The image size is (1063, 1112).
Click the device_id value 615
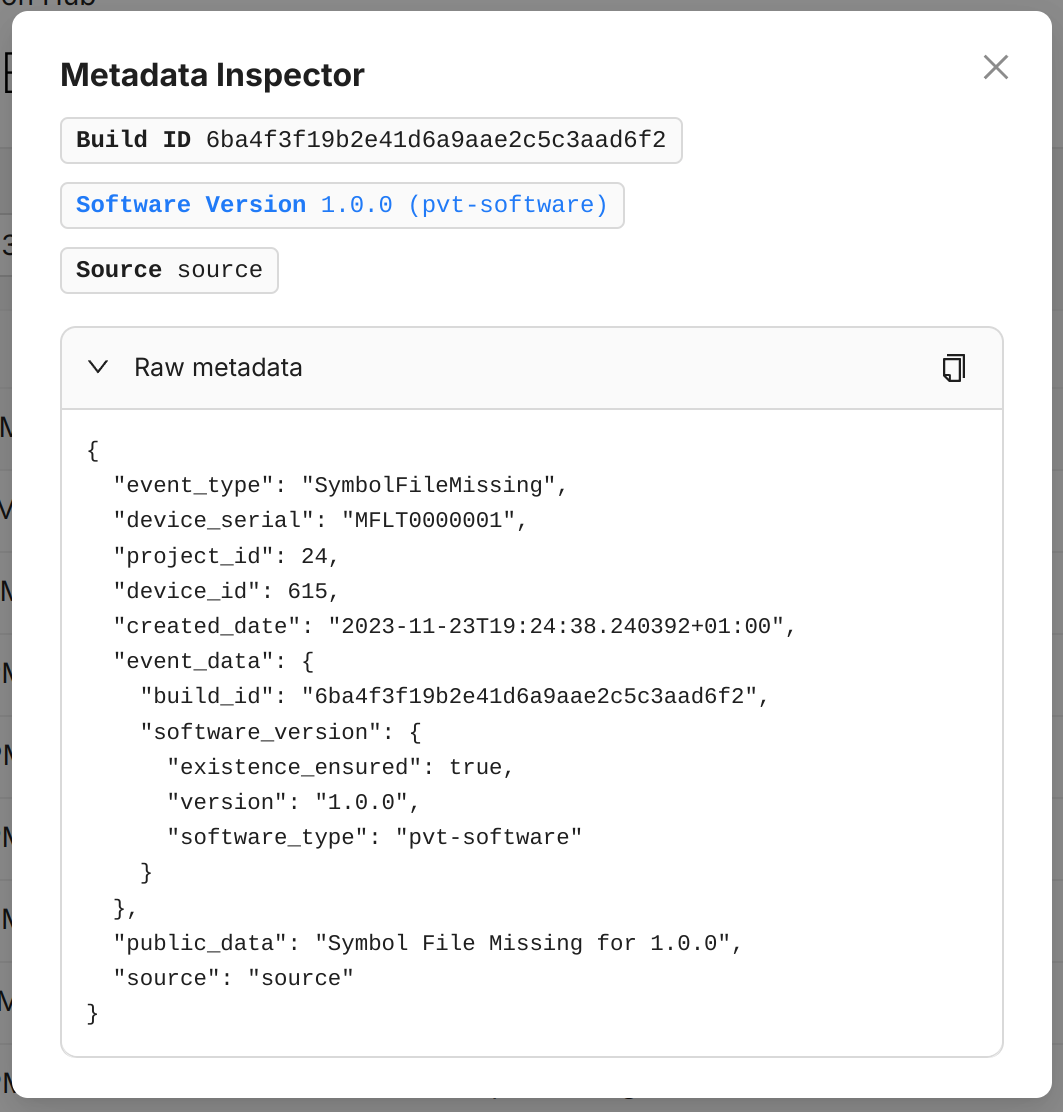pyautogui.click(x=312, y=590)
